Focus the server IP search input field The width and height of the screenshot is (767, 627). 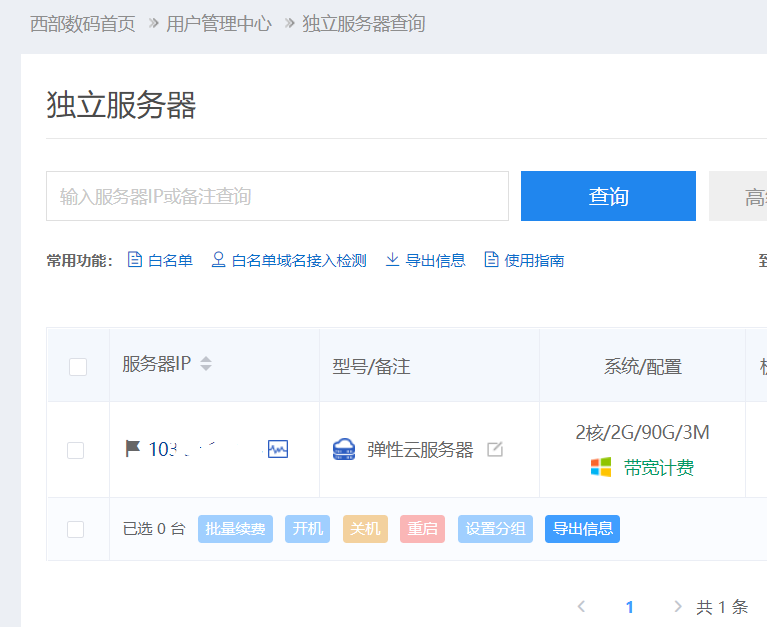coord(277,196)
